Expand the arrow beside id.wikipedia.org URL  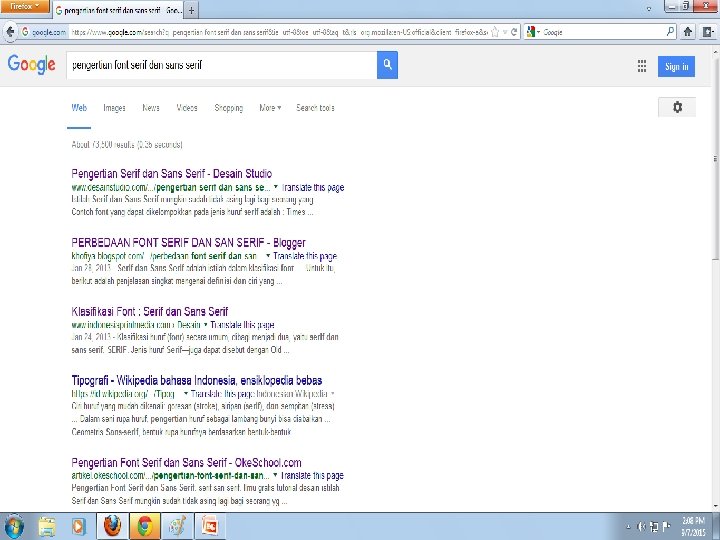(x=186, y=393)
